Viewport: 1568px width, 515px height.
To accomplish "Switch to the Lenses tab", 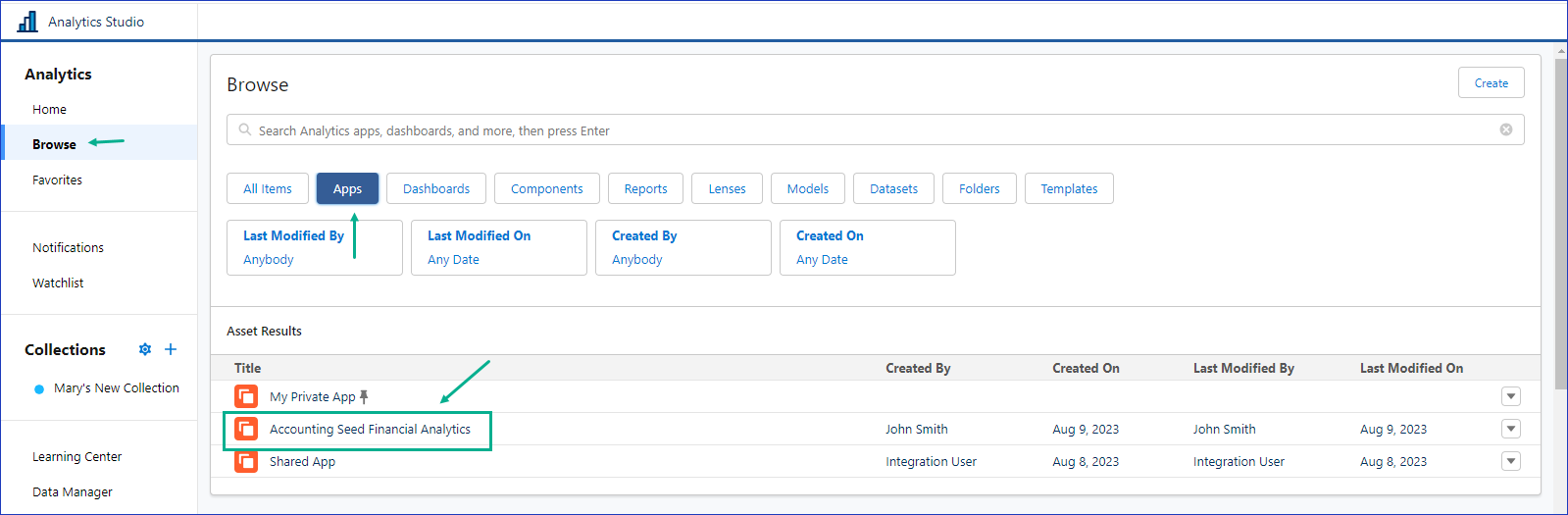I will pyautogui.click(x=728, y=188).
